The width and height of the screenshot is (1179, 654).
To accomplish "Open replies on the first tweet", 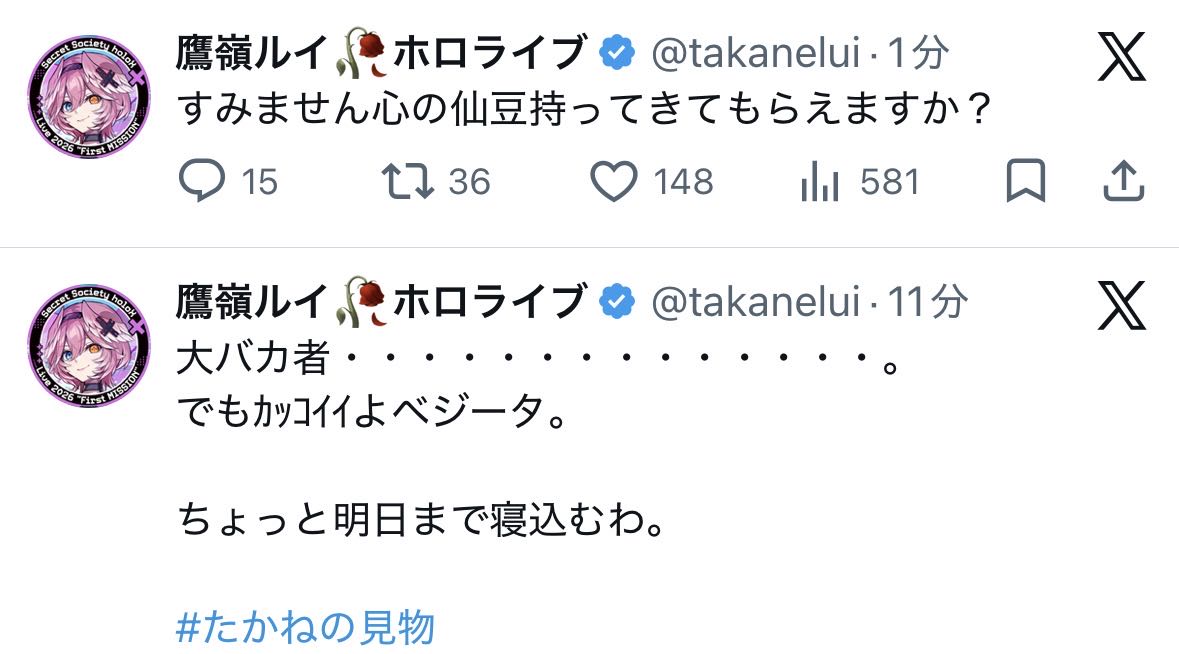I will (203, 182).
